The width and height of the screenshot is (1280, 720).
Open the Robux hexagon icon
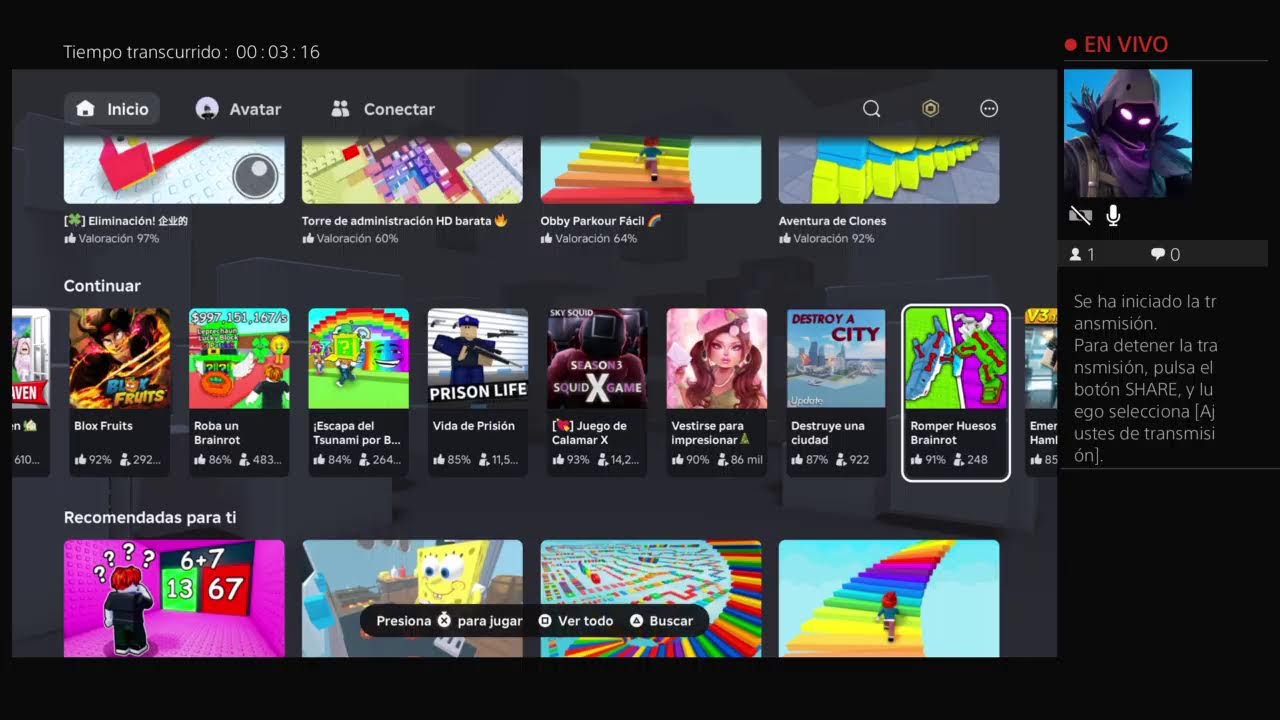pos(931,109)
